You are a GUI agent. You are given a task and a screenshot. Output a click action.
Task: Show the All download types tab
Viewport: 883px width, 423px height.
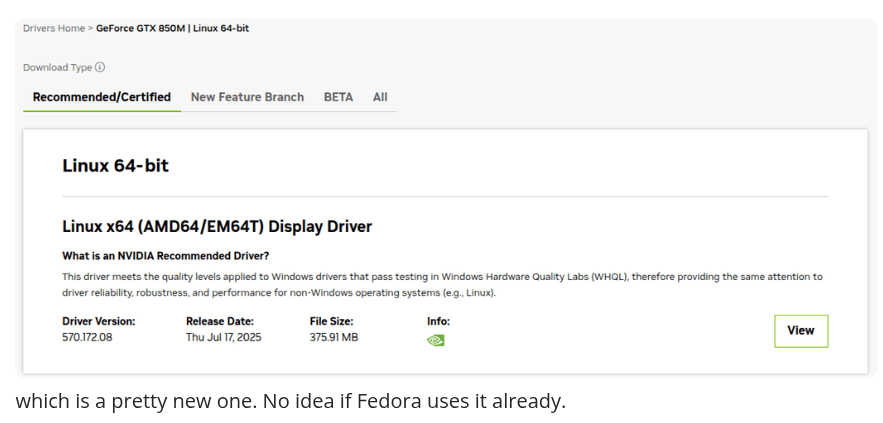[x=380, y=97]
